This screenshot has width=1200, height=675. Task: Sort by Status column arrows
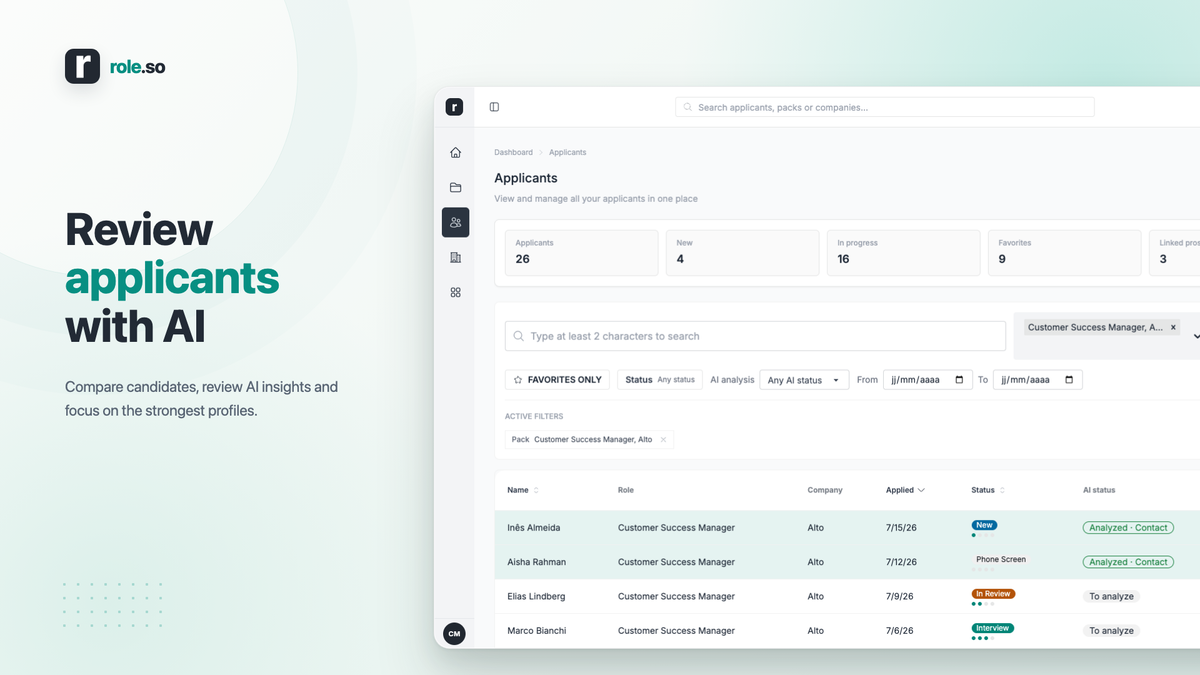pos(1002,490)
